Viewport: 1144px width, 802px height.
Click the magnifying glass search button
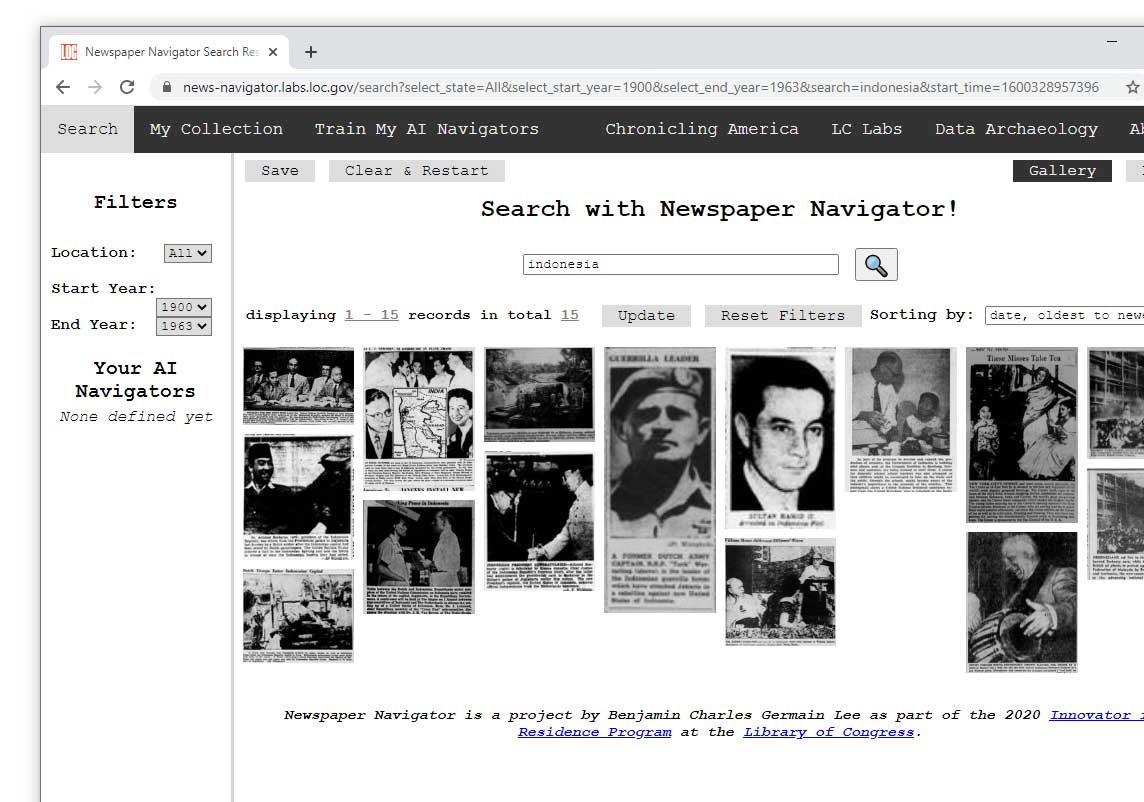(x=876, y=265)
